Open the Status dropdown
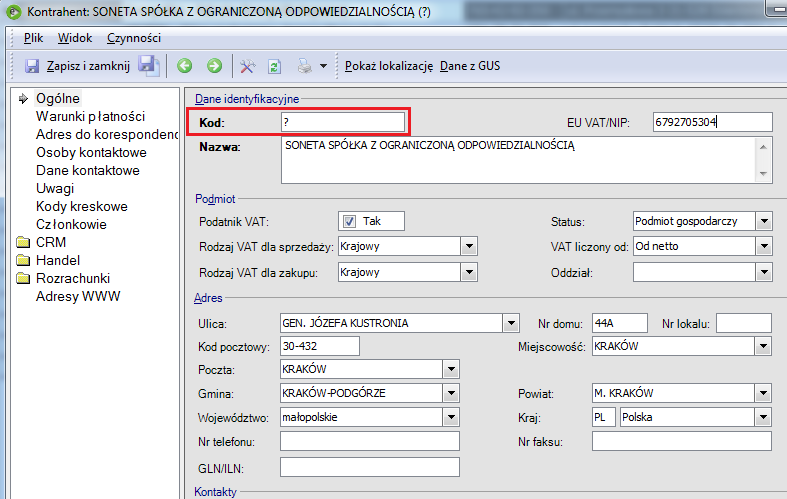This screenshot has width=787, height=499. tap(764, 221)
